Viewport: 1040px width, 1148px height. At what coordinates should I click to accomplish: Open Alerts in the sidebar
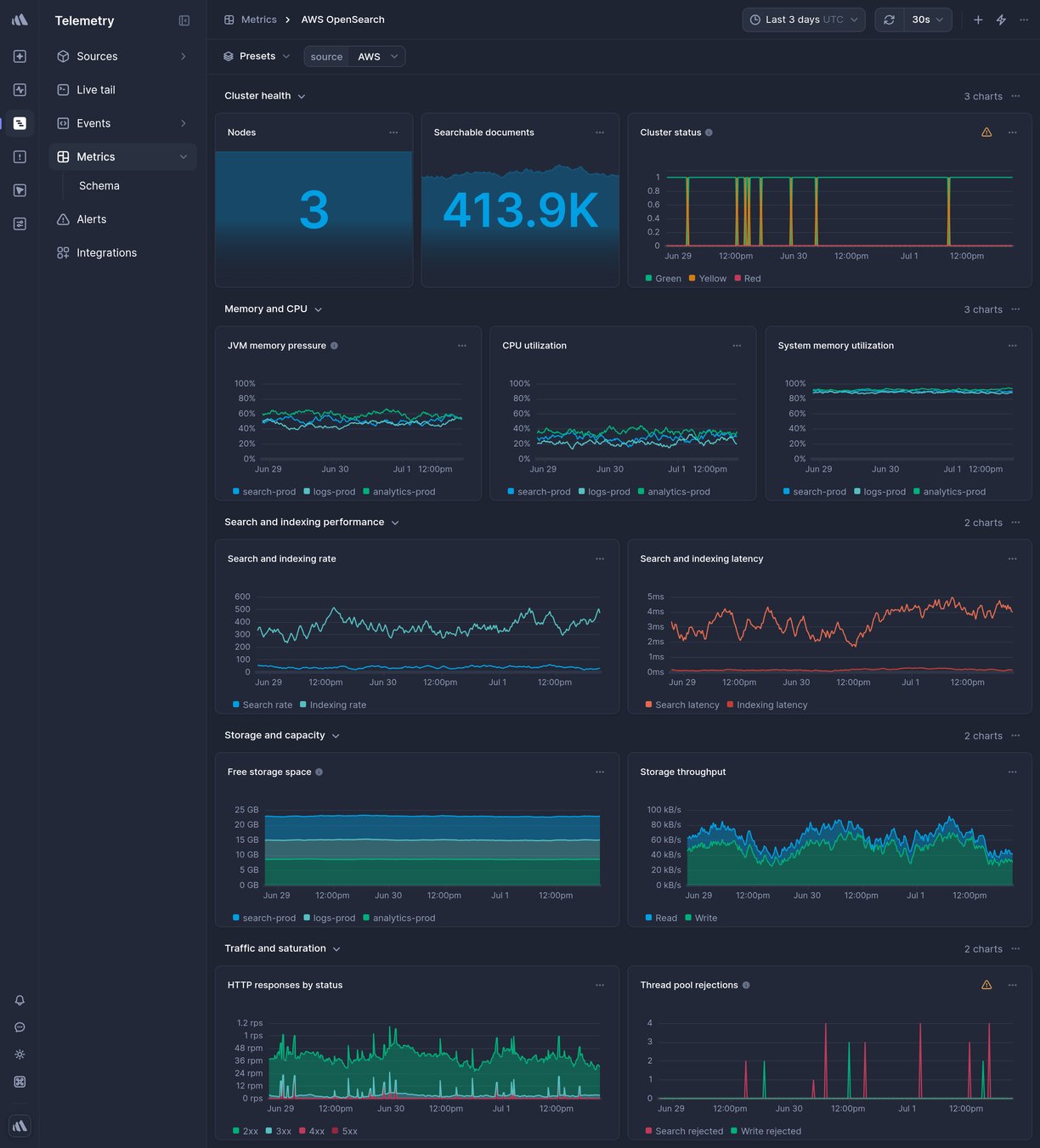[122, 219]
